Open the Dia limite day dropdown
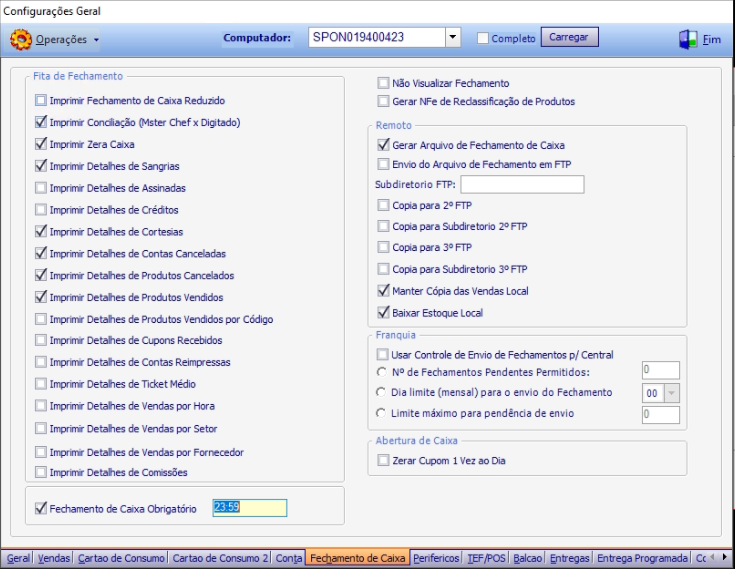Screen dimensions: 735x569 pos(671,393)
